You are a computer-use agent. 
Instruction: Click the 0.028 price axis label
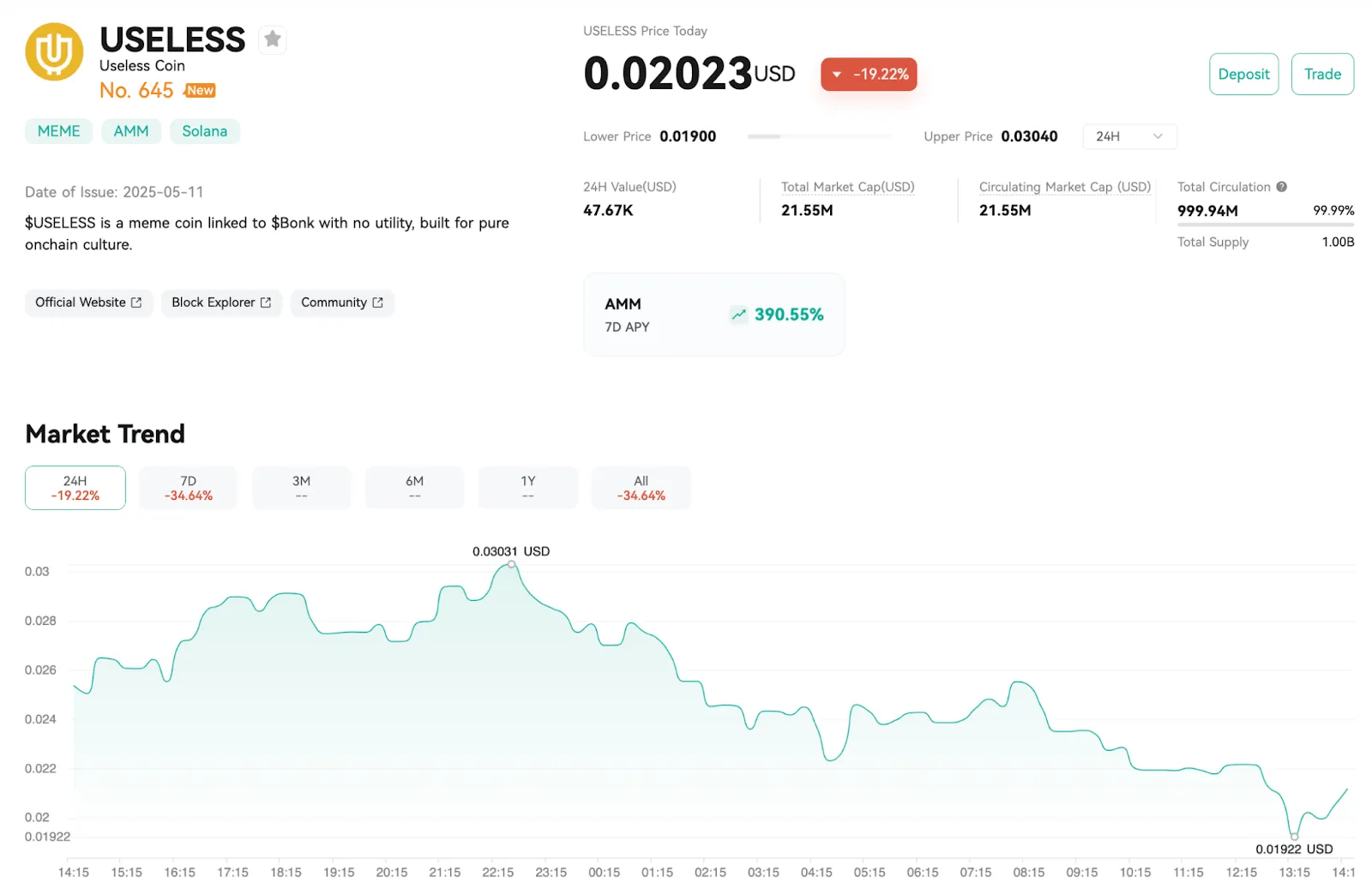pos(40,621)
